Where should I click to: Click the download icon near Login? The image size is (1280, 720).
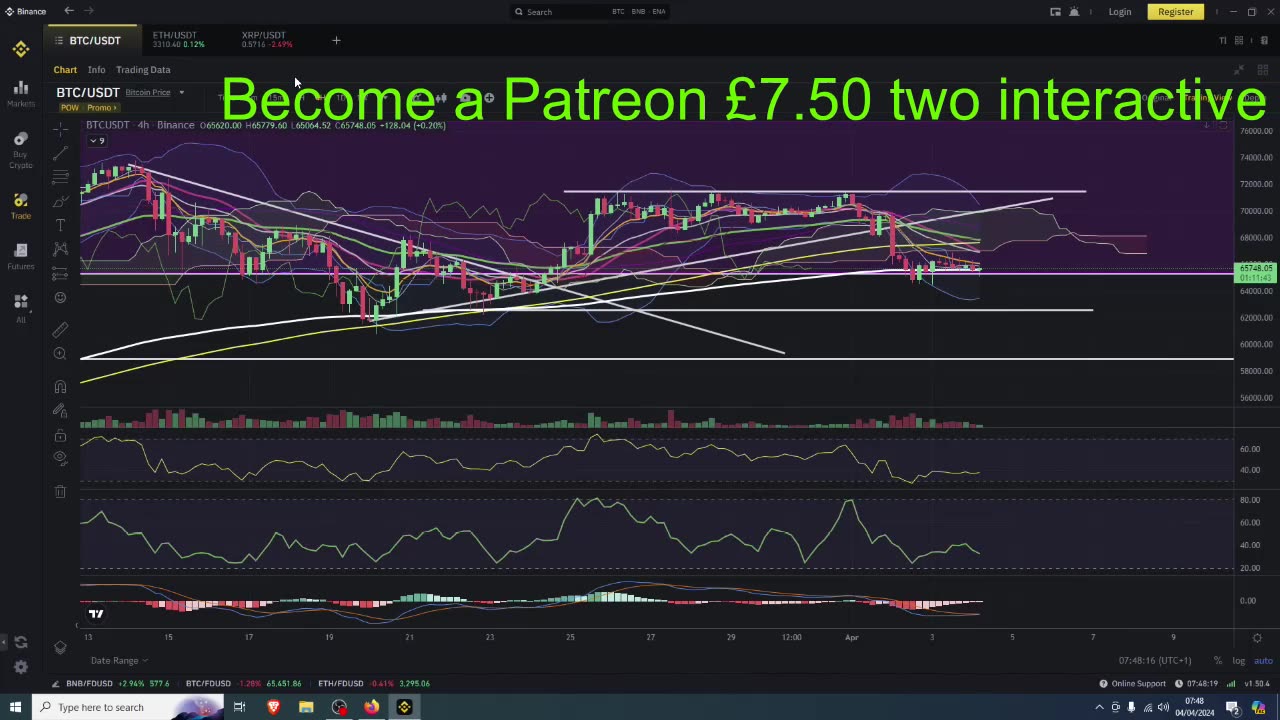point(1055,12)
